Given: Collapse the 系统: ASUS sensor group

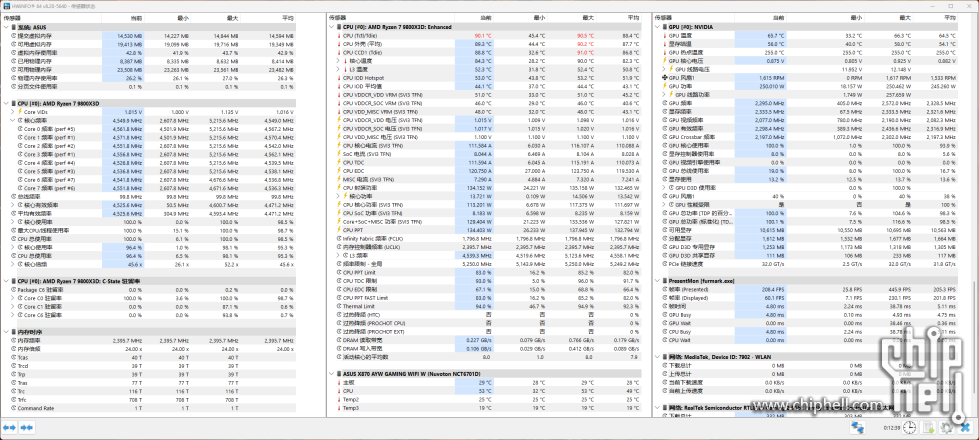Looking at the screenshot, I should coord(6,27).
